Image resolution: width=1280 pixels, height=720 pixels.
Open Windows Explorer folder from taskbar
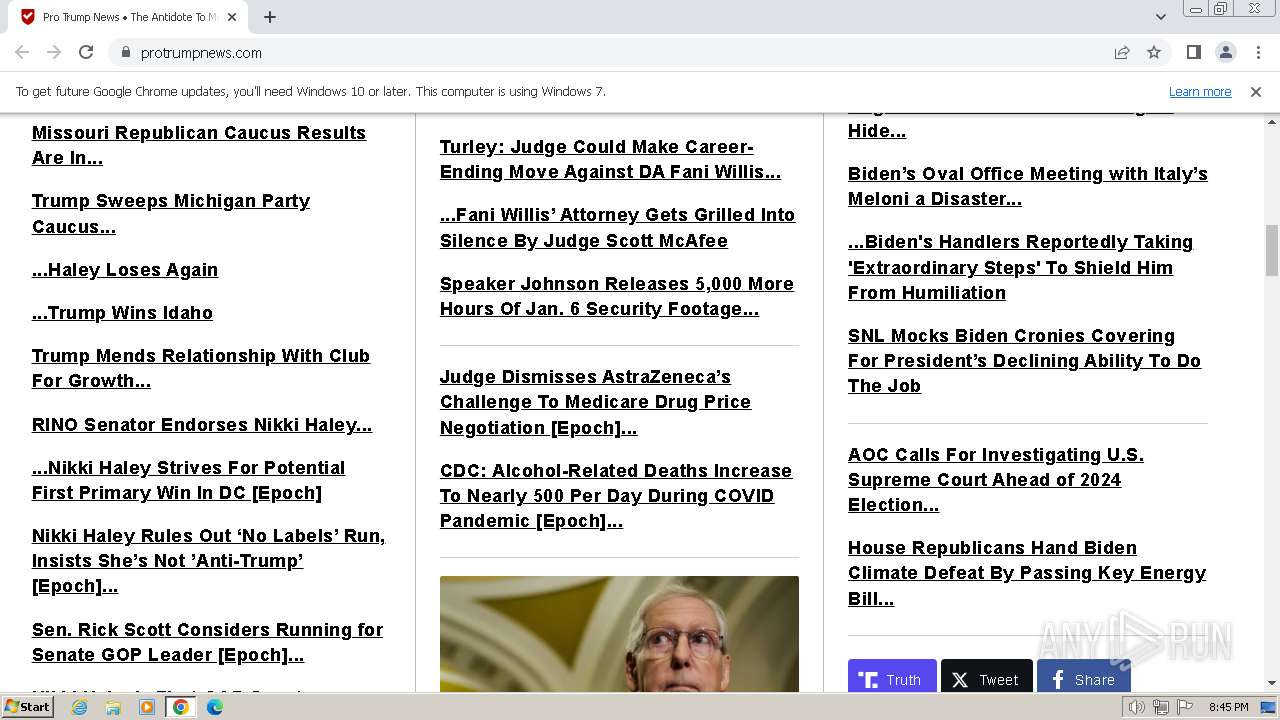click(113, 707)
